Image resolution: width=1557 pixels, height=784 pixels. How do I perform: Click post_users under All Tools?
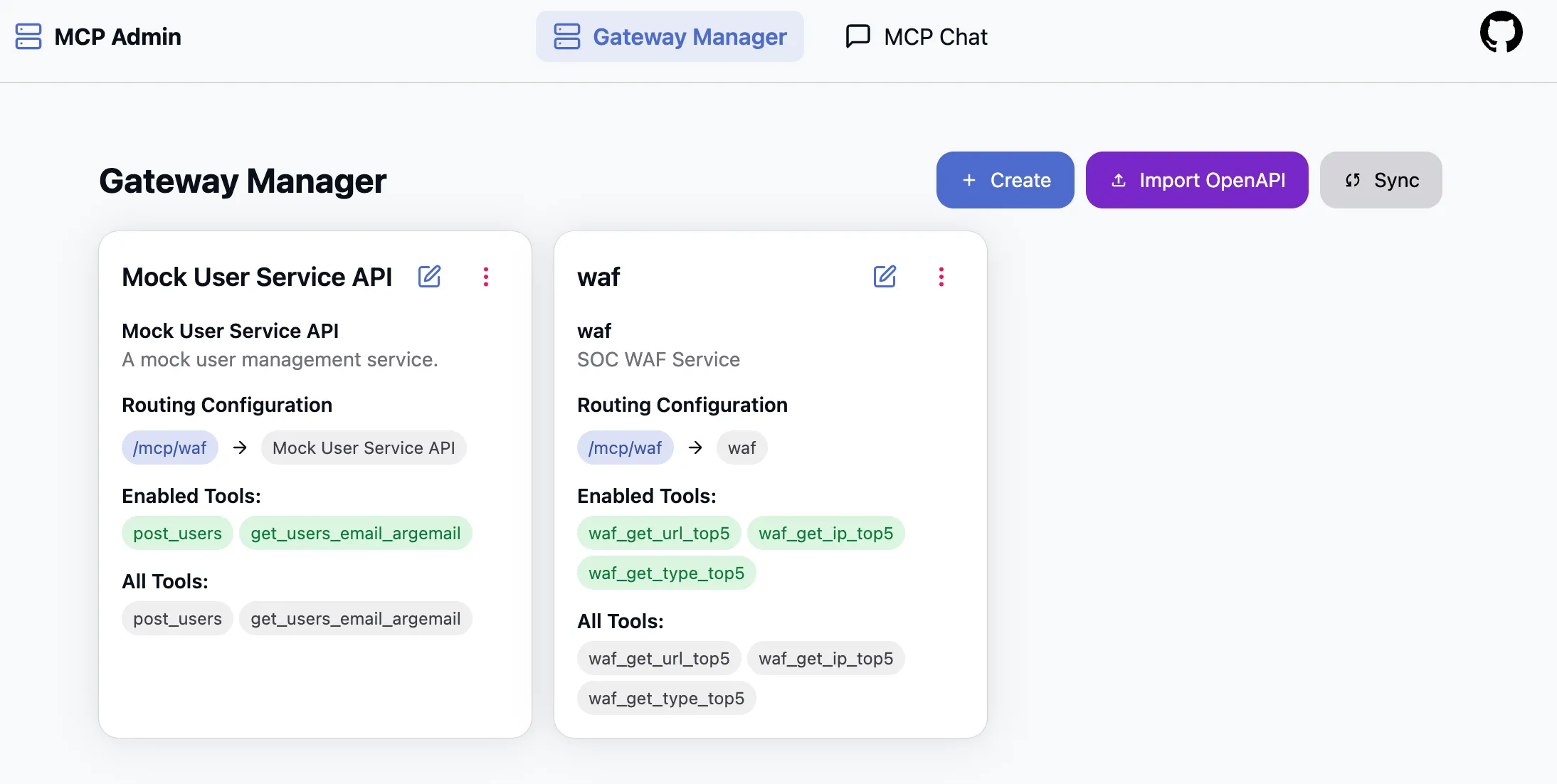pos(177,618)
